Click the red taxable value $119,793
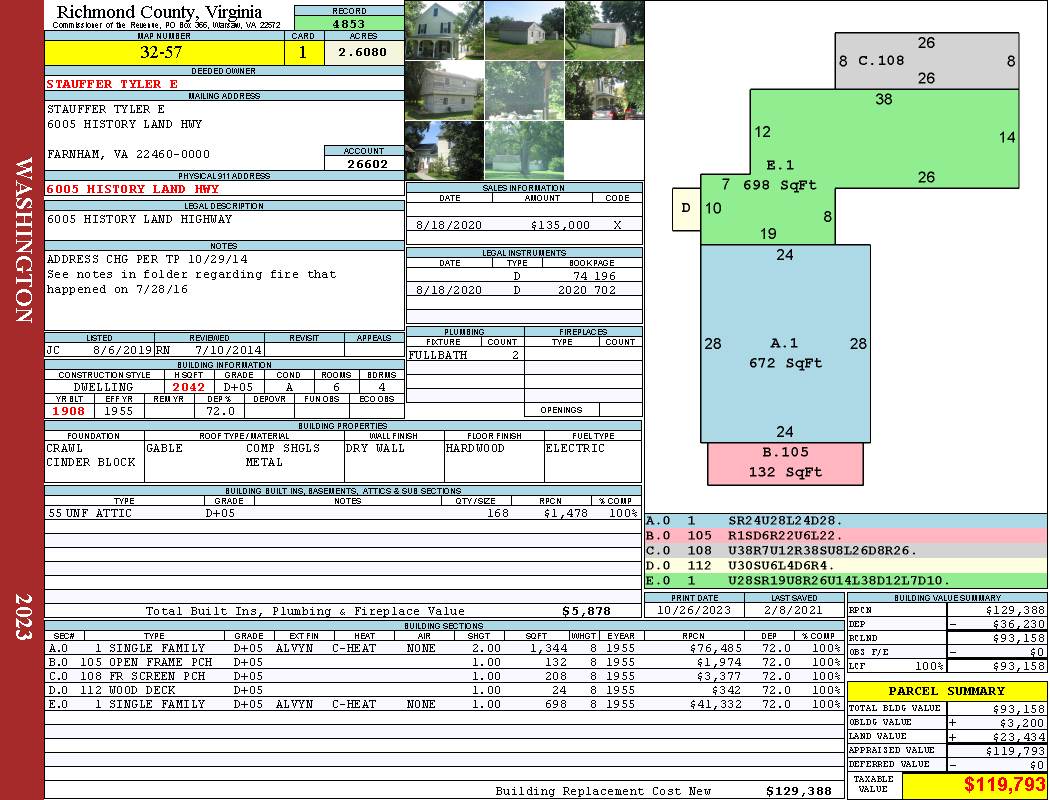The width and height of the screenshot is (1050, 800). coord(975,784)
